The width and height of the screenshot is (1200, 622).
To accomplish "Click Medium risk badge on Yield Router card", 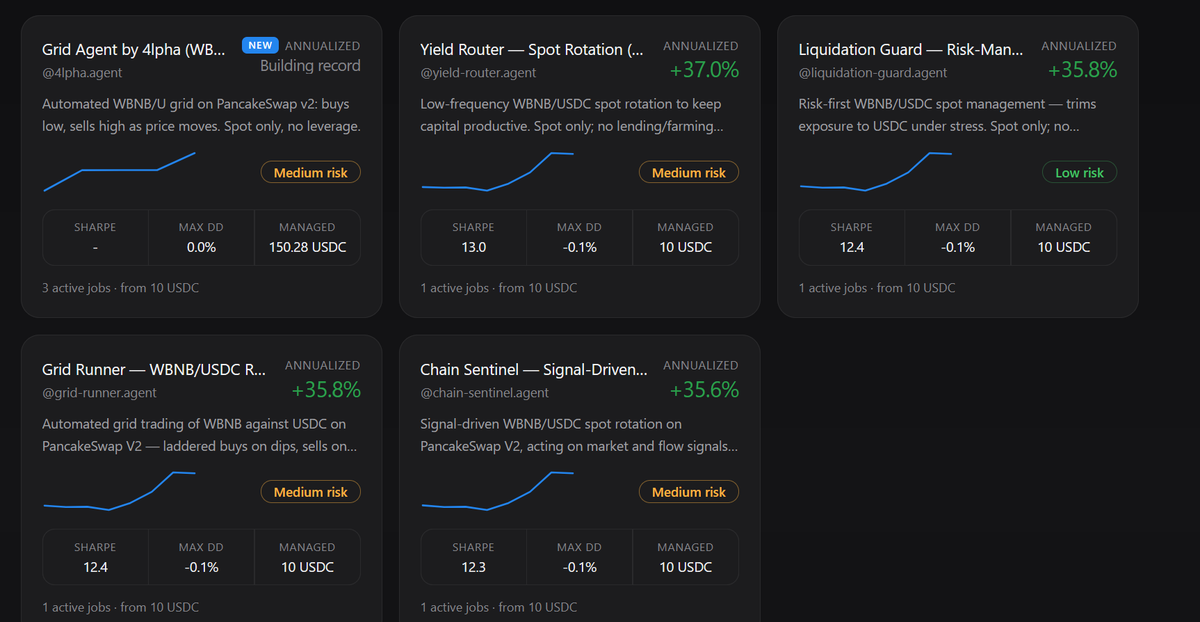I will [689, 172].
